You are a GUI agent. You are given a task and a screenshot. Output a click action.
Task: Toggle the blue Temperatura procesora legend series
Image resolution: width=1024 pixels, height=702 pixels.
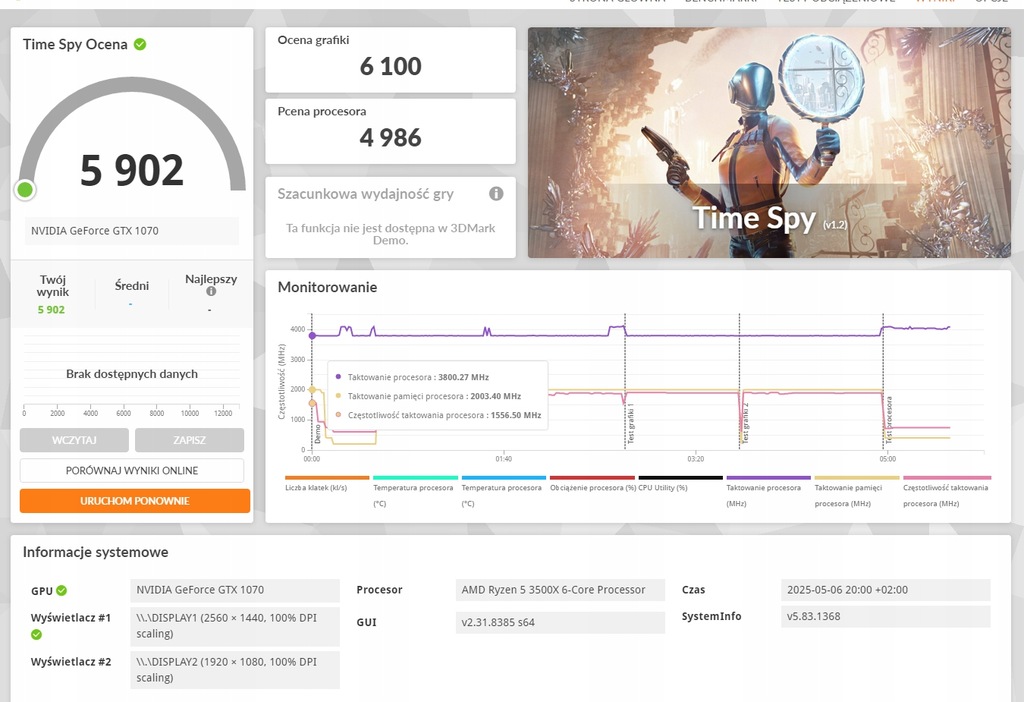tap(503, 491)
